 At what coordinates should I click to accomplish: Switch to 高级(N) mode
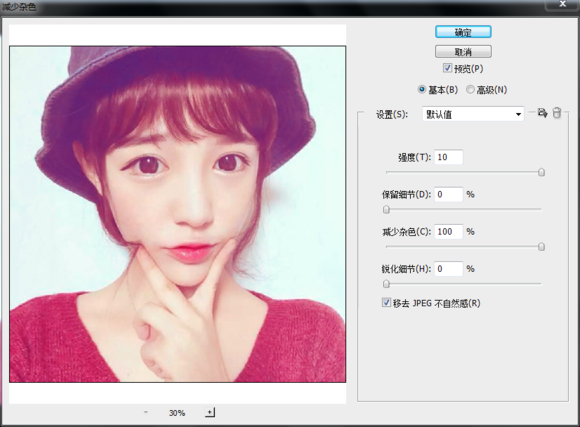point(470,90)
